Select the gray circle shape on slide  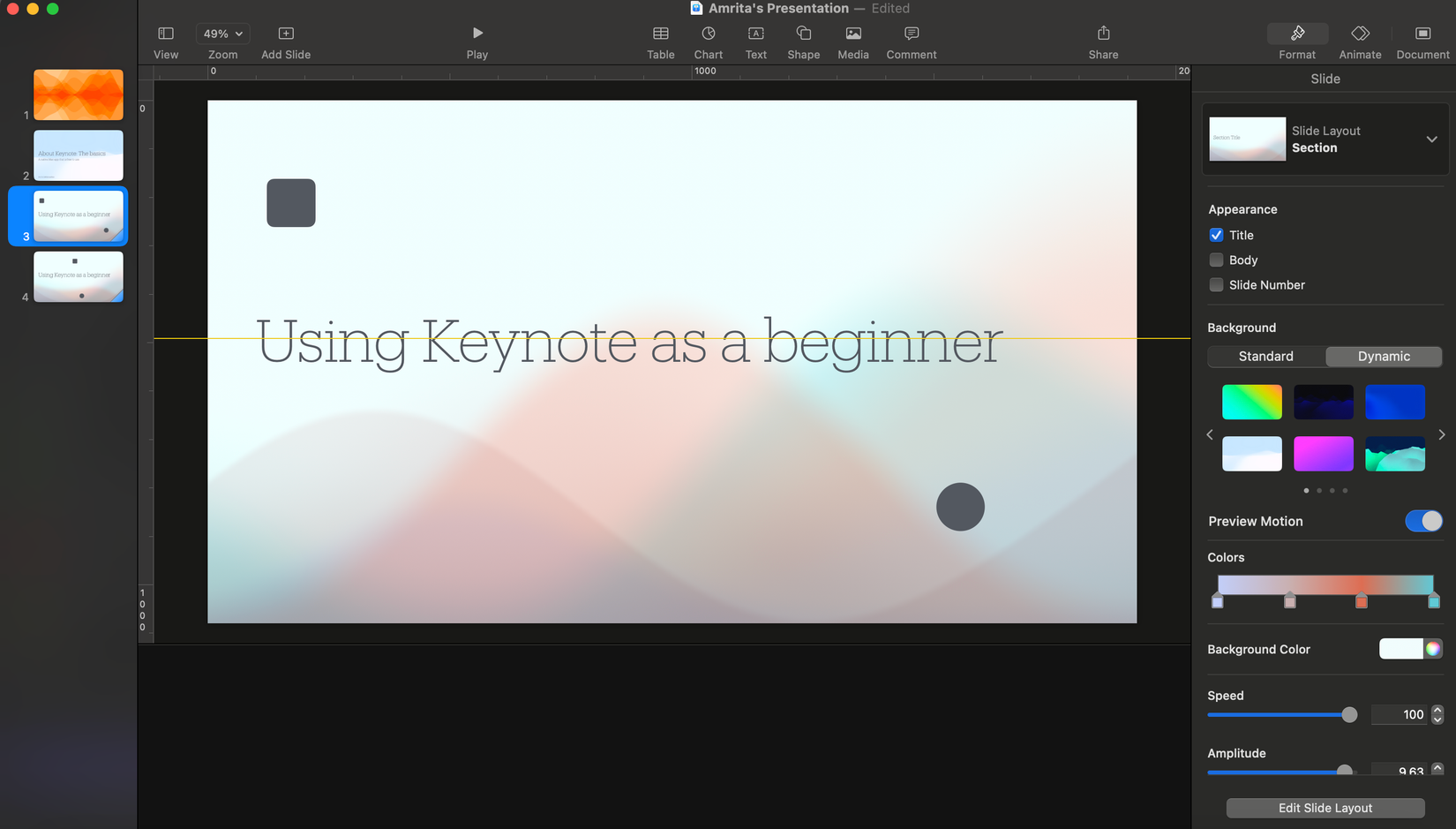[x=960, y=507]
